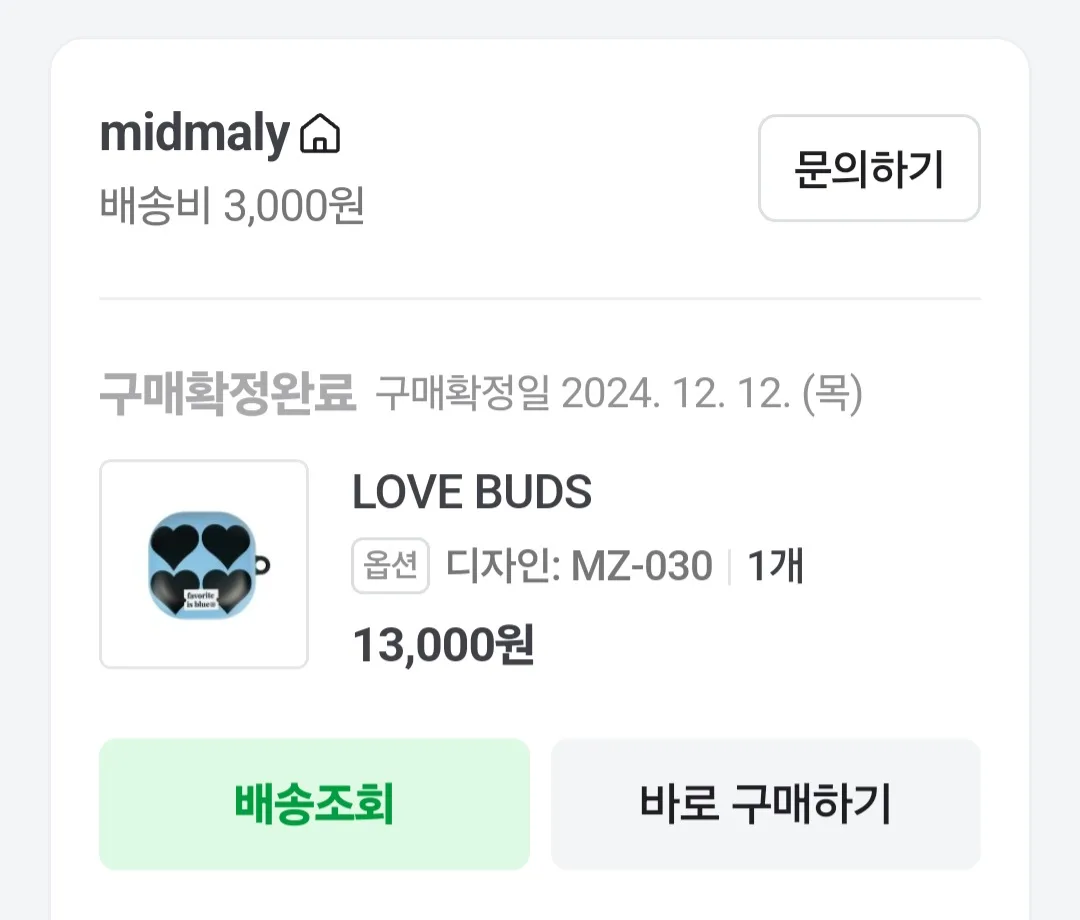This screenshot has width=1080, height=920.
Task: Tap the 'favorite is blue' label on the case
Action: click(x=201, y=599)
